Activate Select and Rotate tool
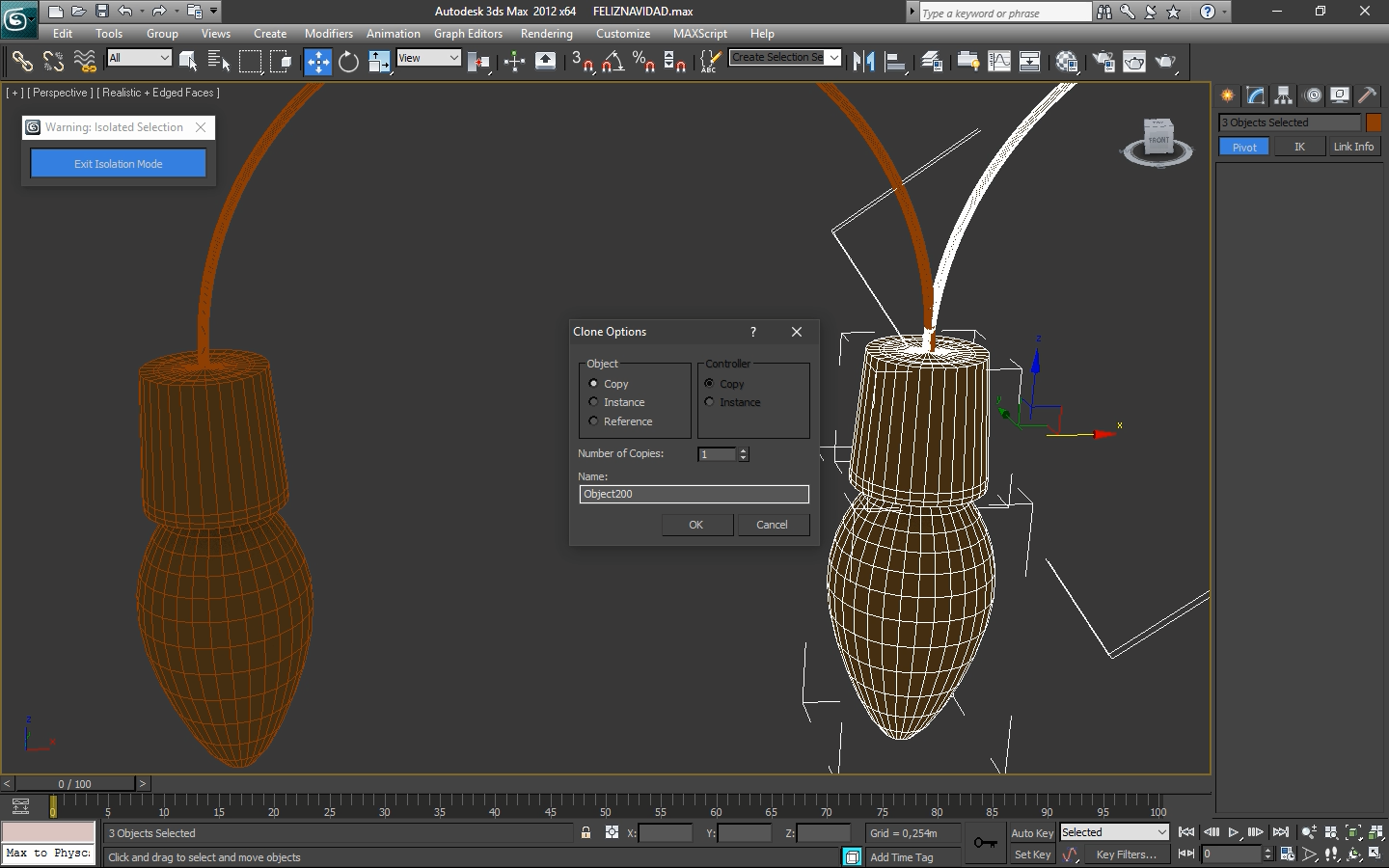The width and height of the screenshot is (1389, 868). (348, 62)
